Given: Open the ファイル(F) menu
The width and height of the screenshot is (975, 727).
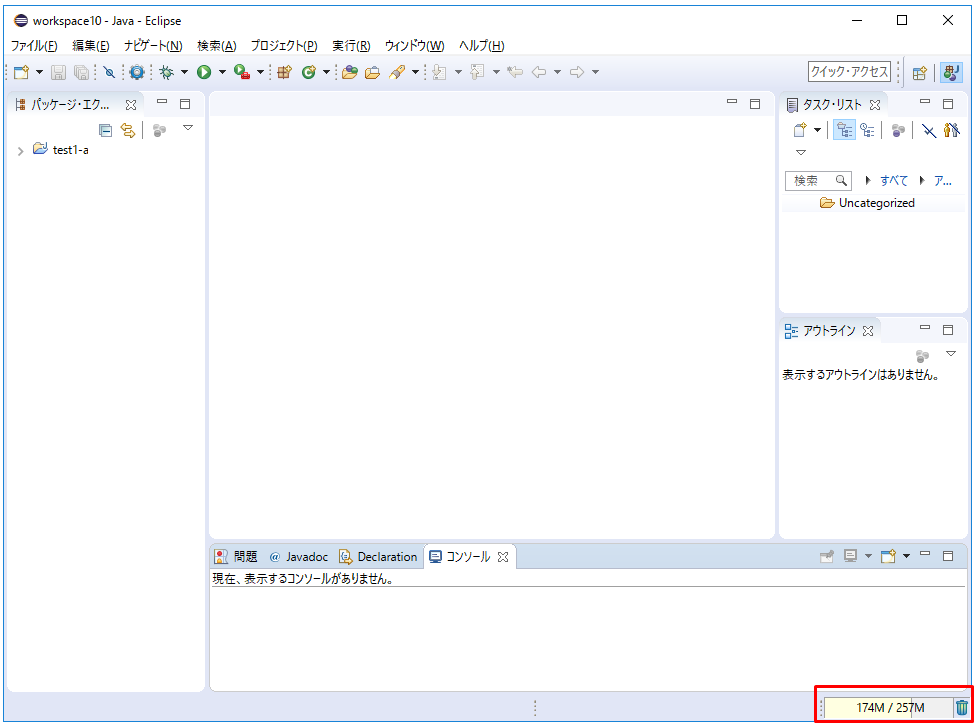Looking at the screenshot, I should coord(34,46).
